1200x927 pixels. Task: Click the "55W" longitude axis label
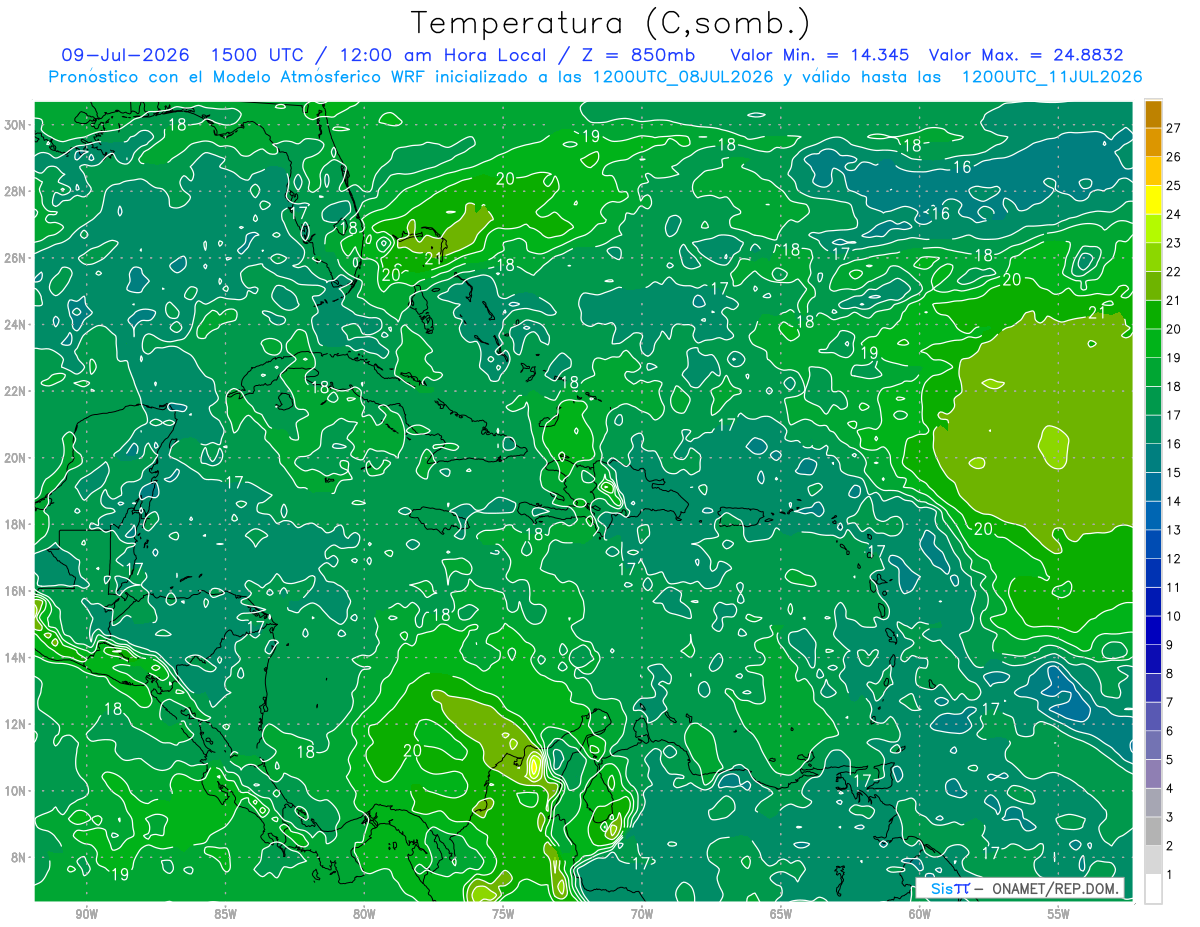[1058, 915]
